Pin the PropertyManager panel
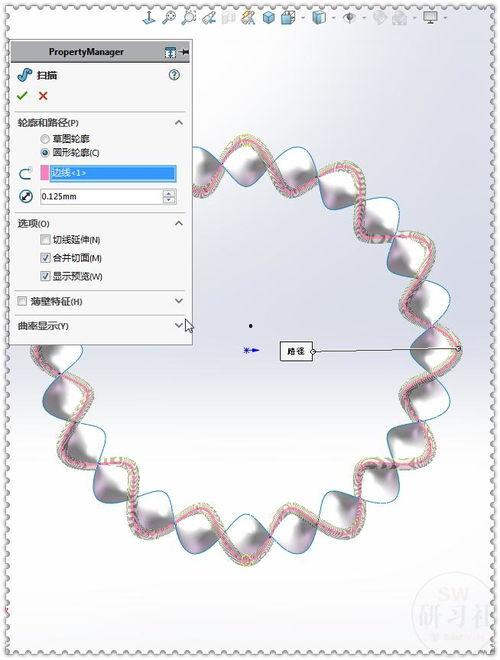This screenshot has height=660, width=500. 184,52
